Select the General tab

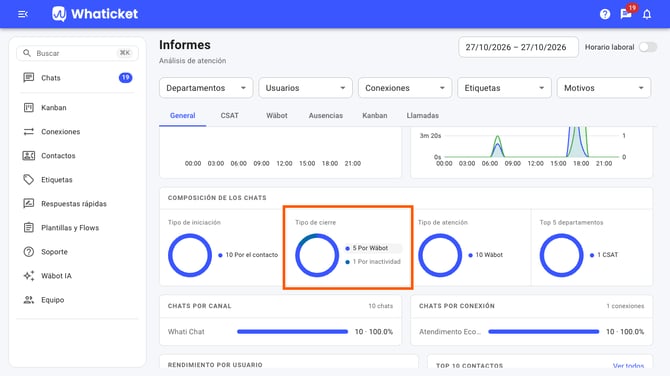pos(182,115)
